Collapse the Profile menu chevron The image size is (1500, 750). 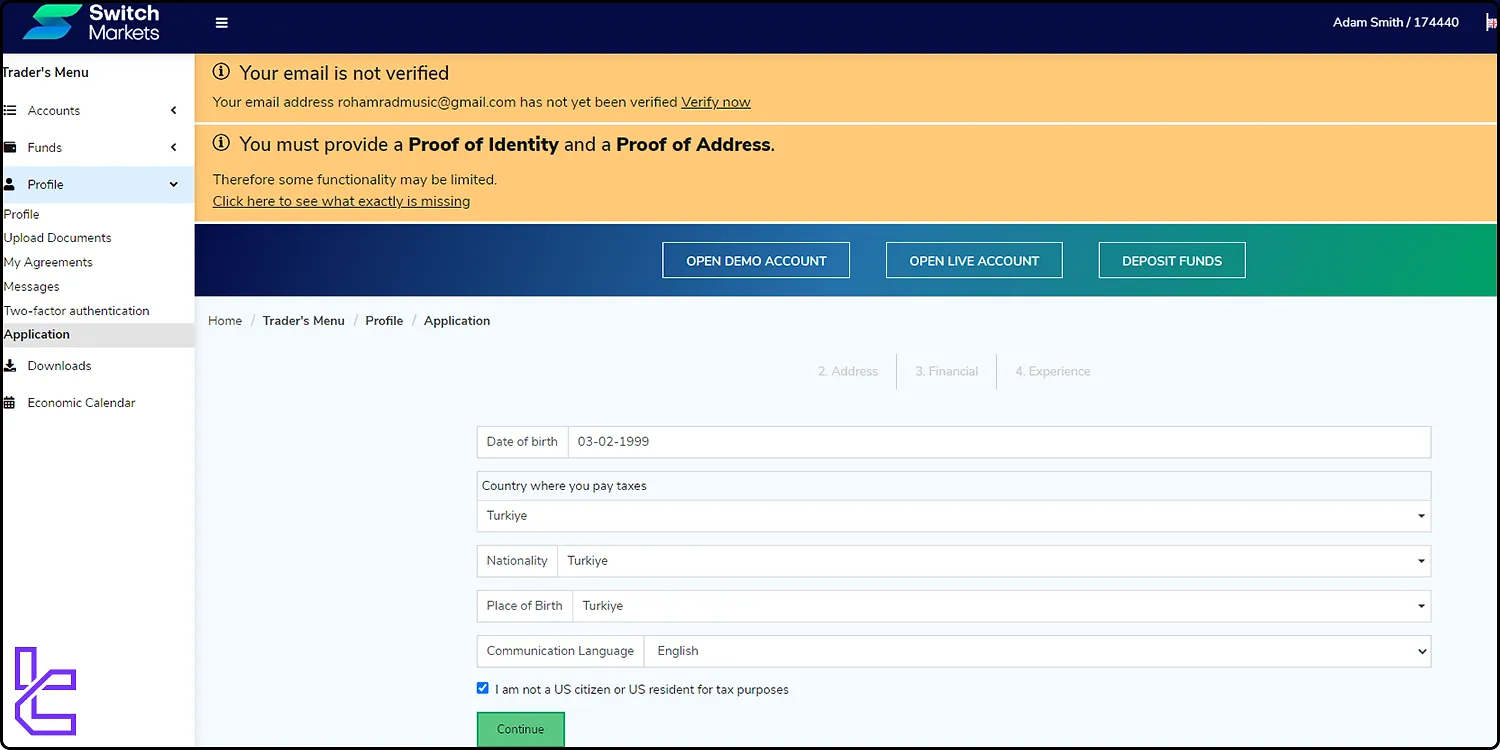173,185
